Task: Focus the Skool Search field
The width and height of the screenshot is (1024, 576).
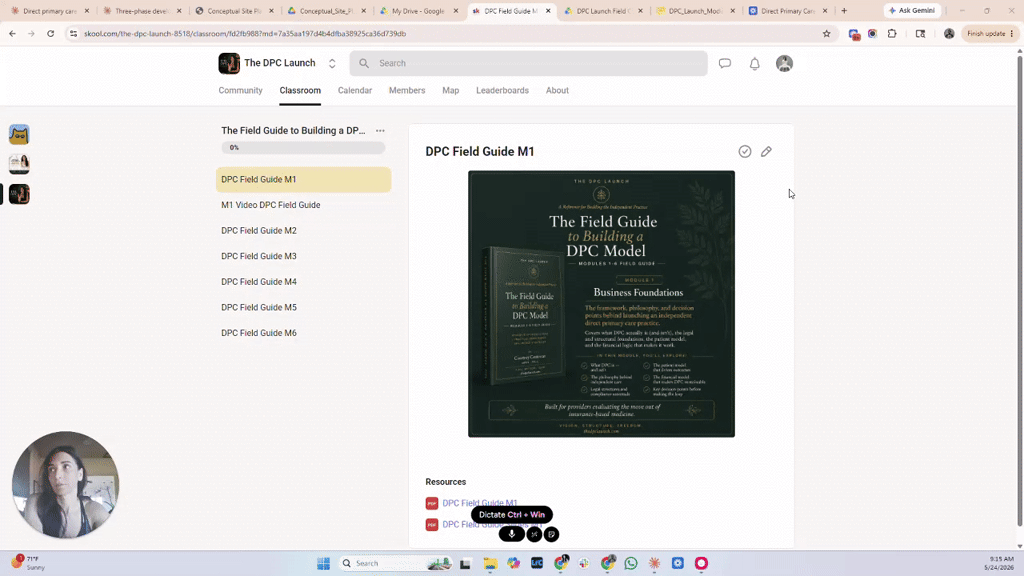Action: 528,63
